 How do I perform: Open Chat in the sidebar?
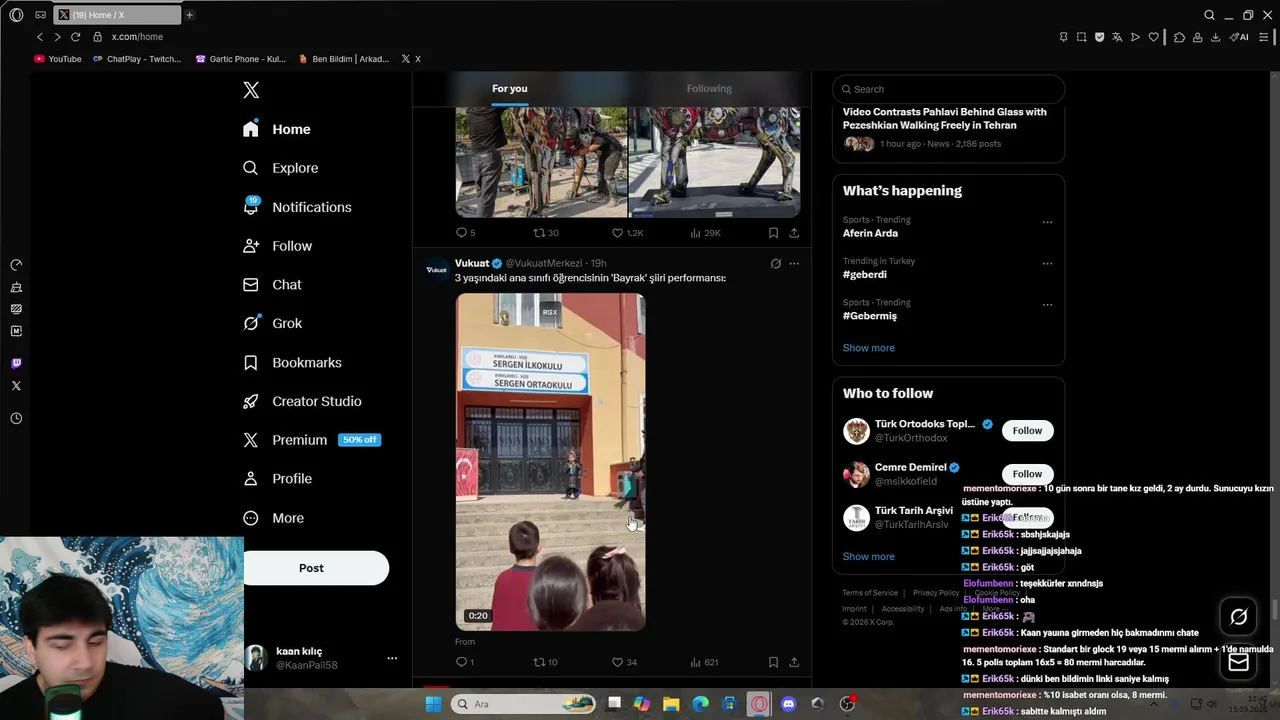[x=272, y=285]
